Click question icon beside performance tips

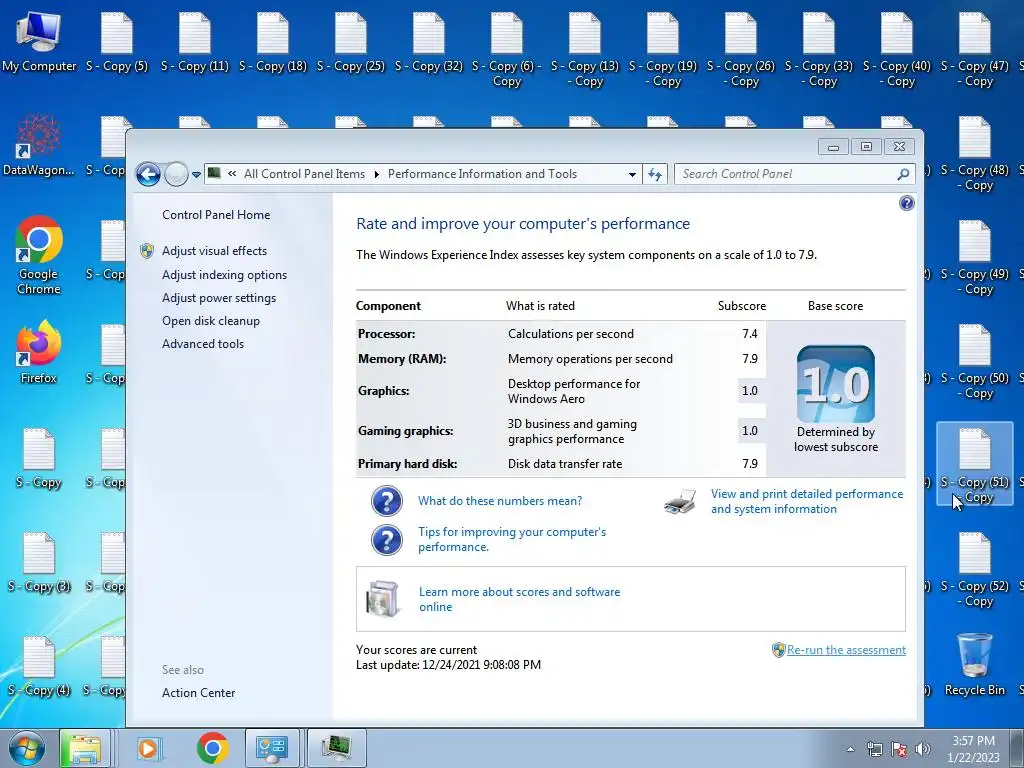pos(387,539)
